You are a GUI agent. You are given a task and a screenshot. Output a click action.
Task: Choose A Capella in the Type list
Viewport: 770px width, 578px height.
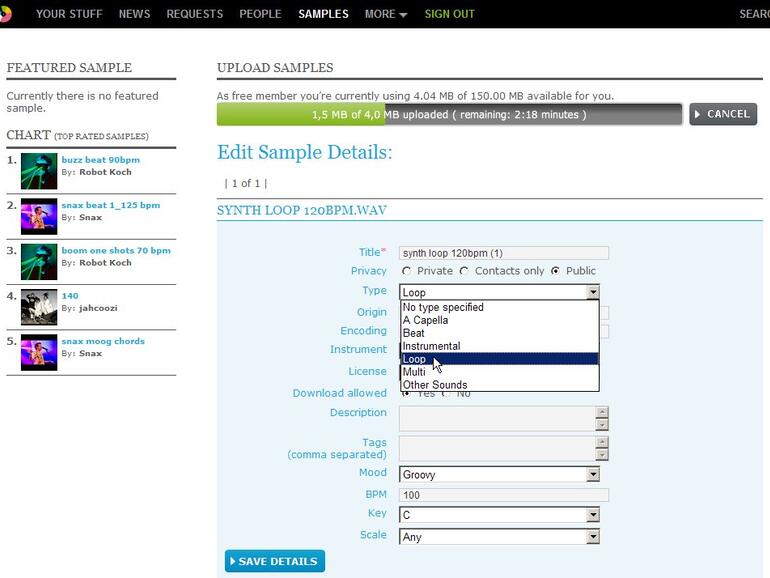point(500,320)
